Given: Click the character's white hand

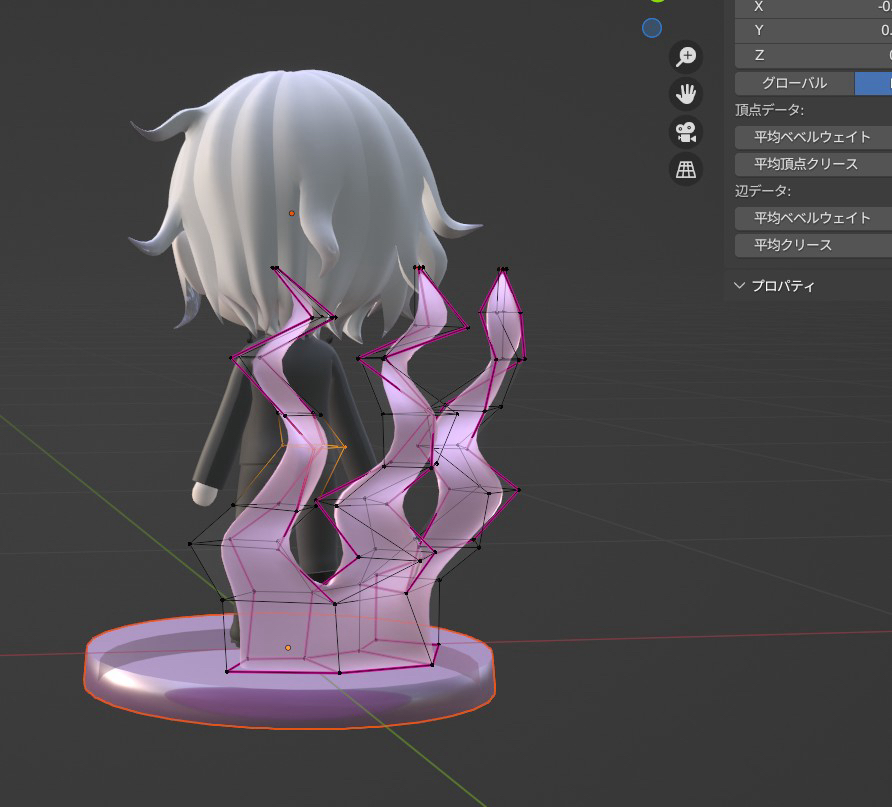Looking at the screenshot, I should click(x=204, y=494).
